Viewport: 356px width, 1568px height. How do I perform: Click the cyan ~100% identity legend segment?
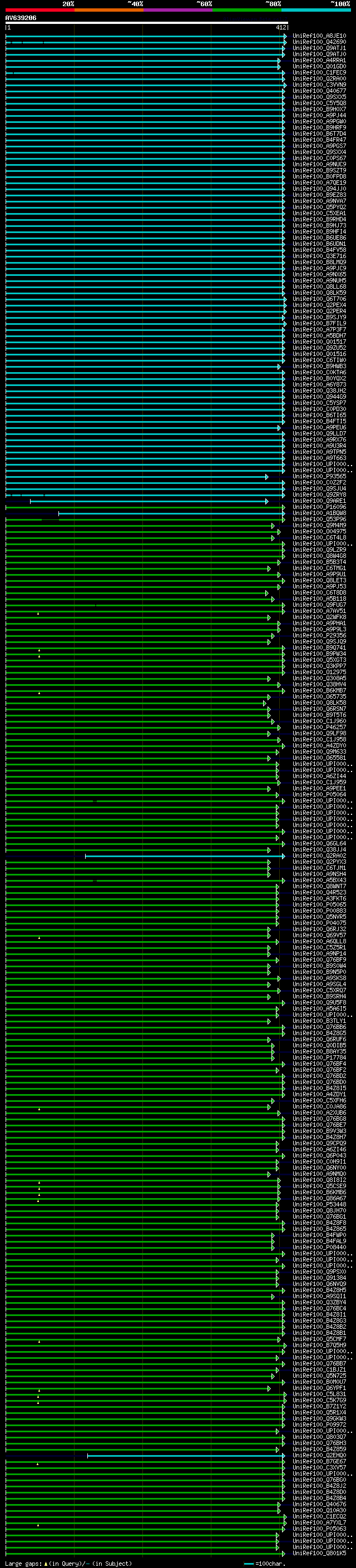[316, 10]
